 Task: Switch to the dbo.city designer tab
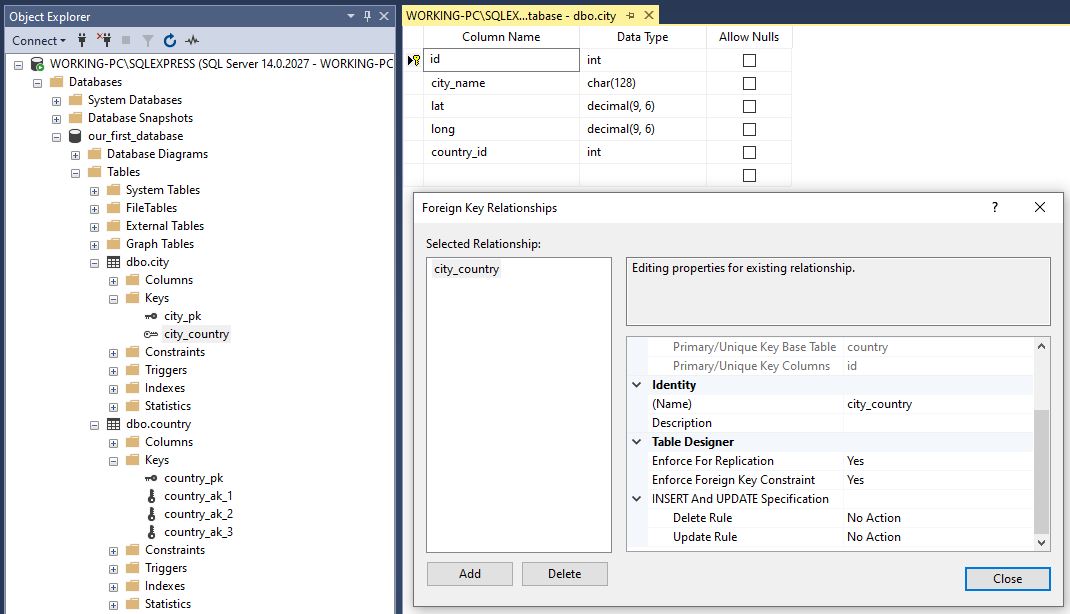[511, 15]
